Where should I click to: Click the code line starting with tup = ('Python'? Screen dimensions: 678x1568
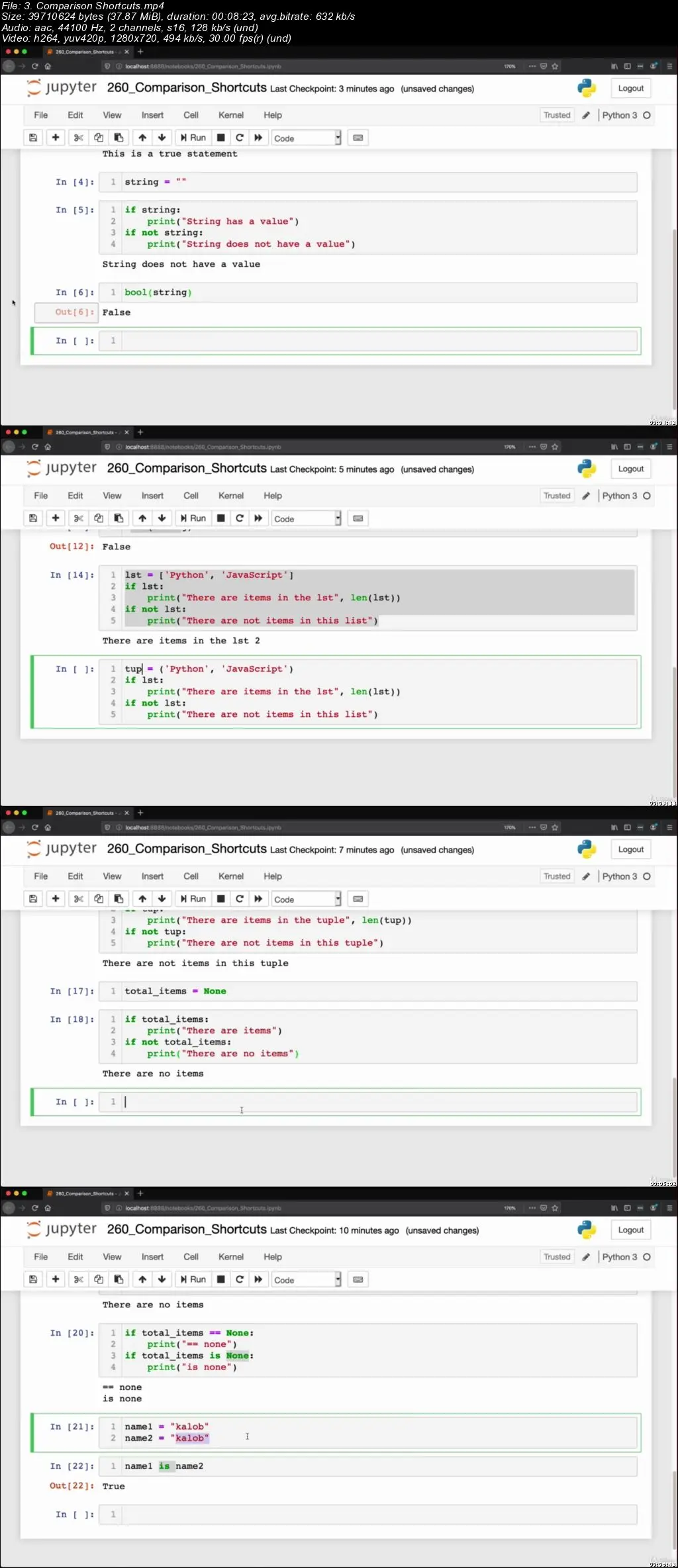[x=209, y=669]
